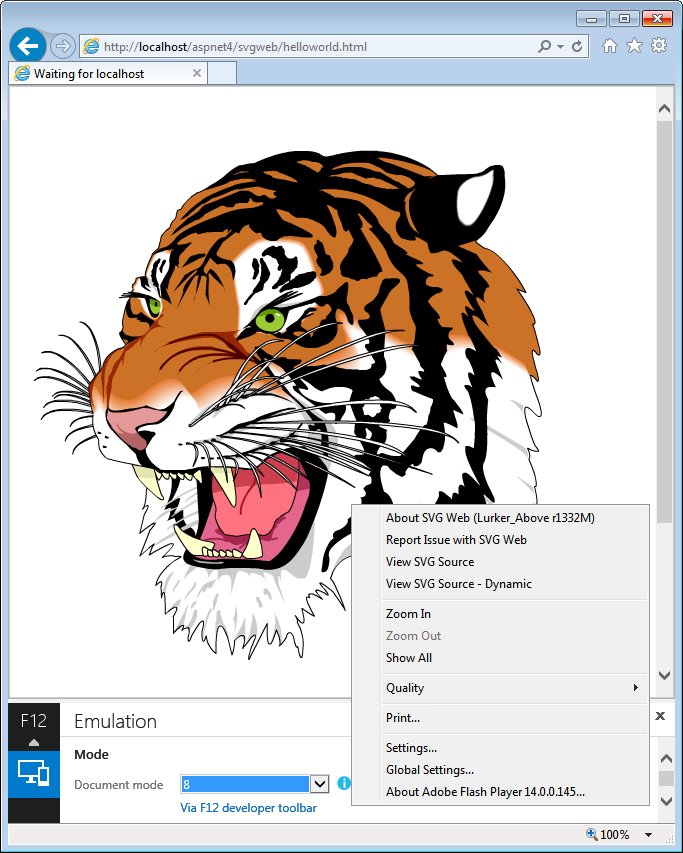Click the browser Forward arrow button

63,46
